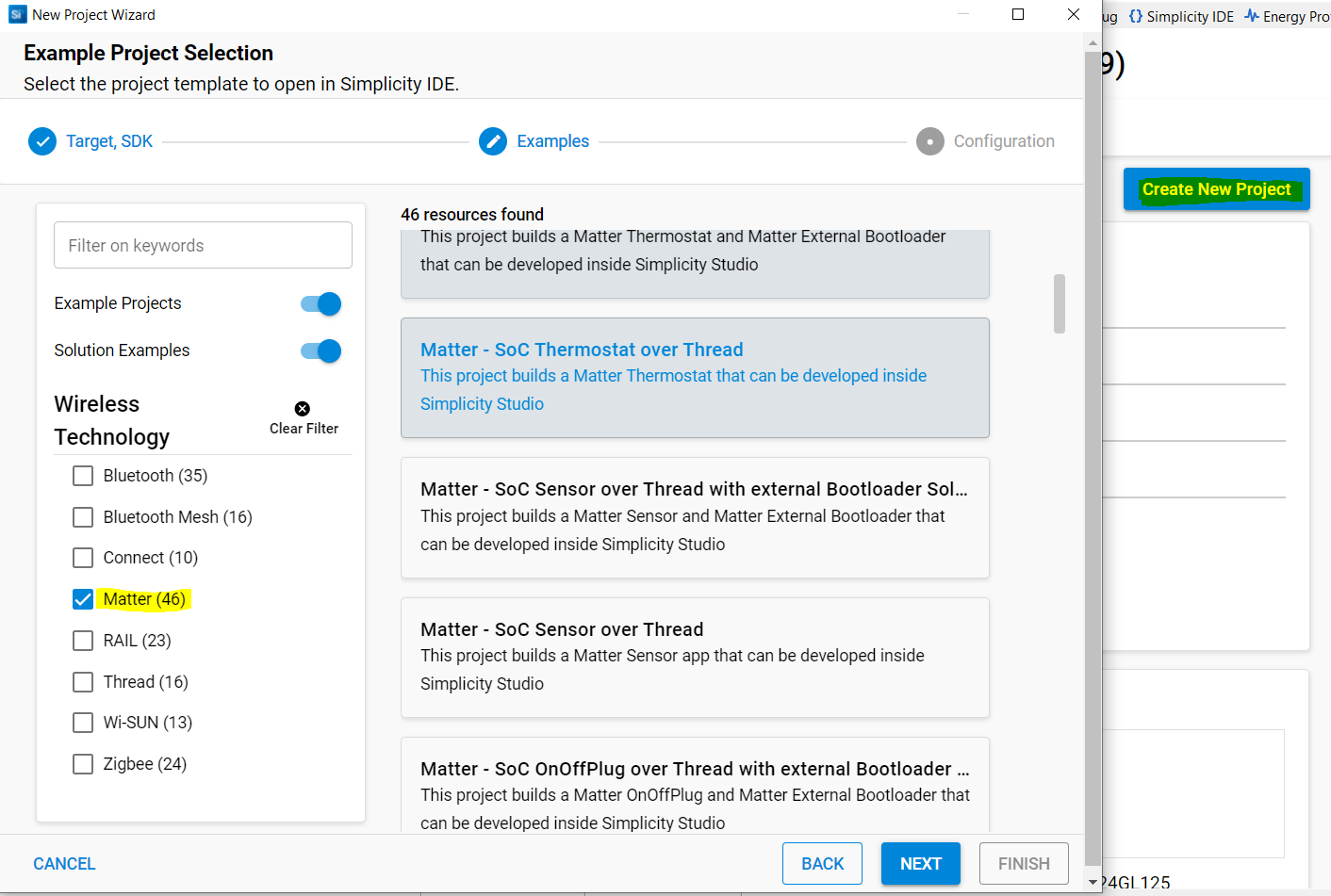
Task: Uncheck the Matter (46) filter checkbox
Action: click(83, 599)
